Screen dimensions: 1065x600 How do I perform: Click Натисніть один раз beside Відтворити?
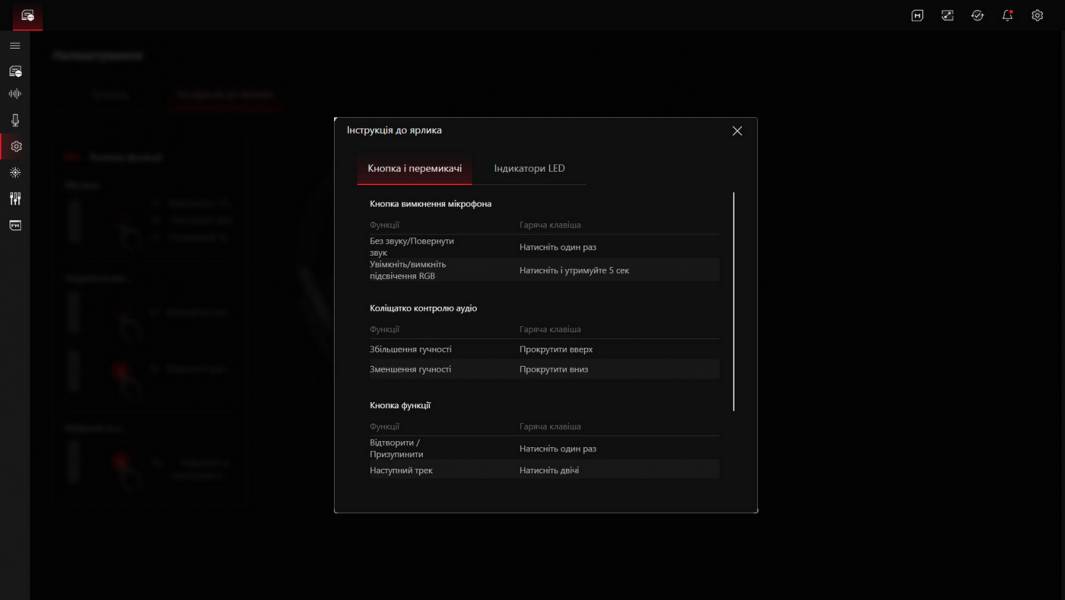[x=558, y=449]
